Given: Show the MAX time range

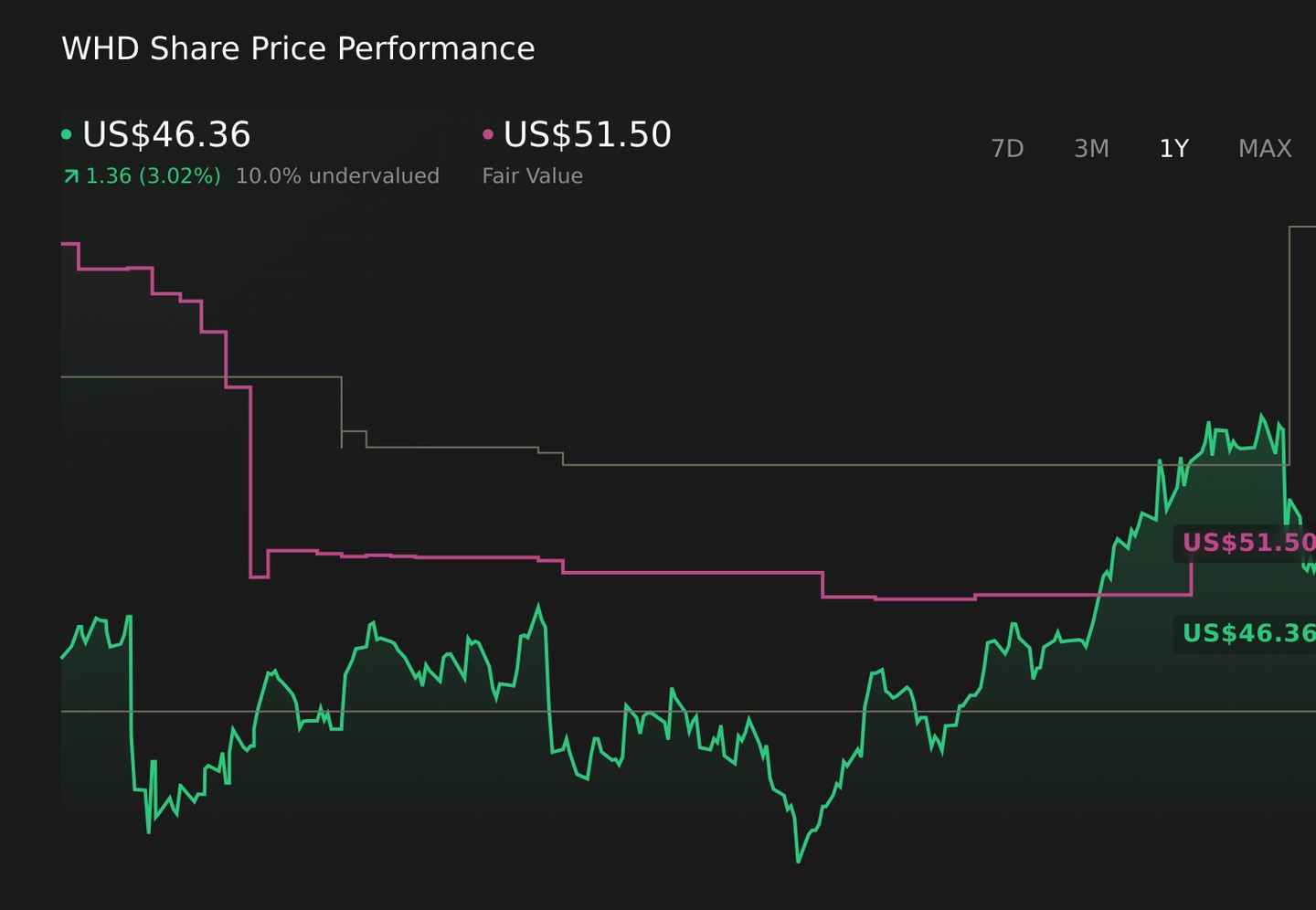Looking at the screenshot, I should (1265, 148).
